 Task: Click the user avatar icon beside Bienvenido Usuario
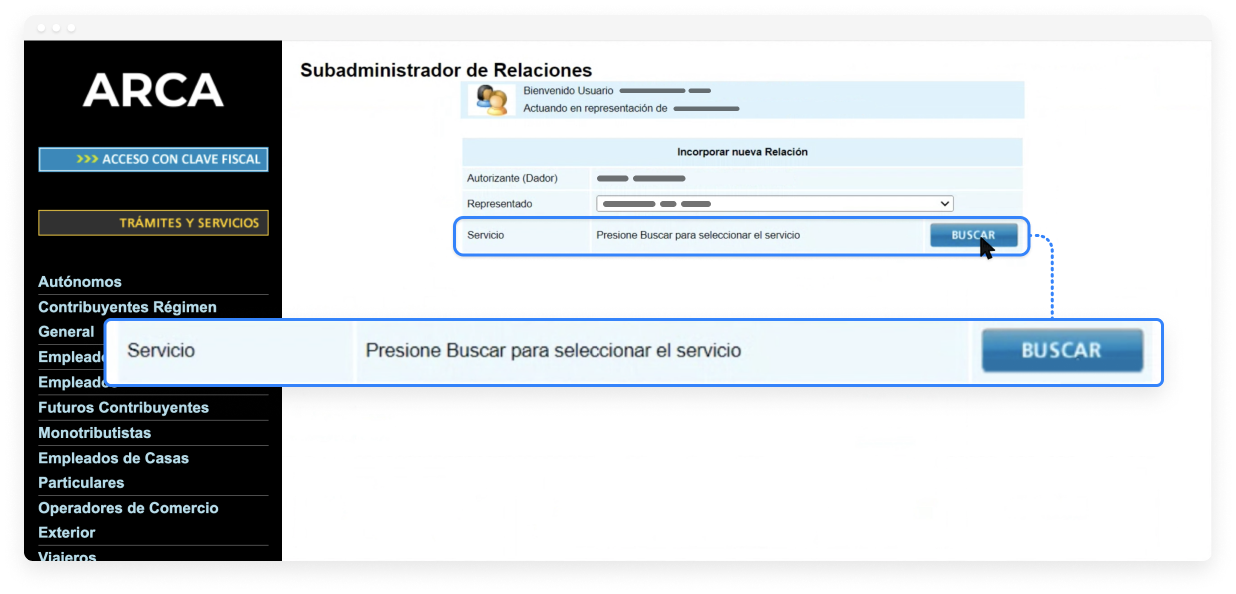(x=491, y=100)
